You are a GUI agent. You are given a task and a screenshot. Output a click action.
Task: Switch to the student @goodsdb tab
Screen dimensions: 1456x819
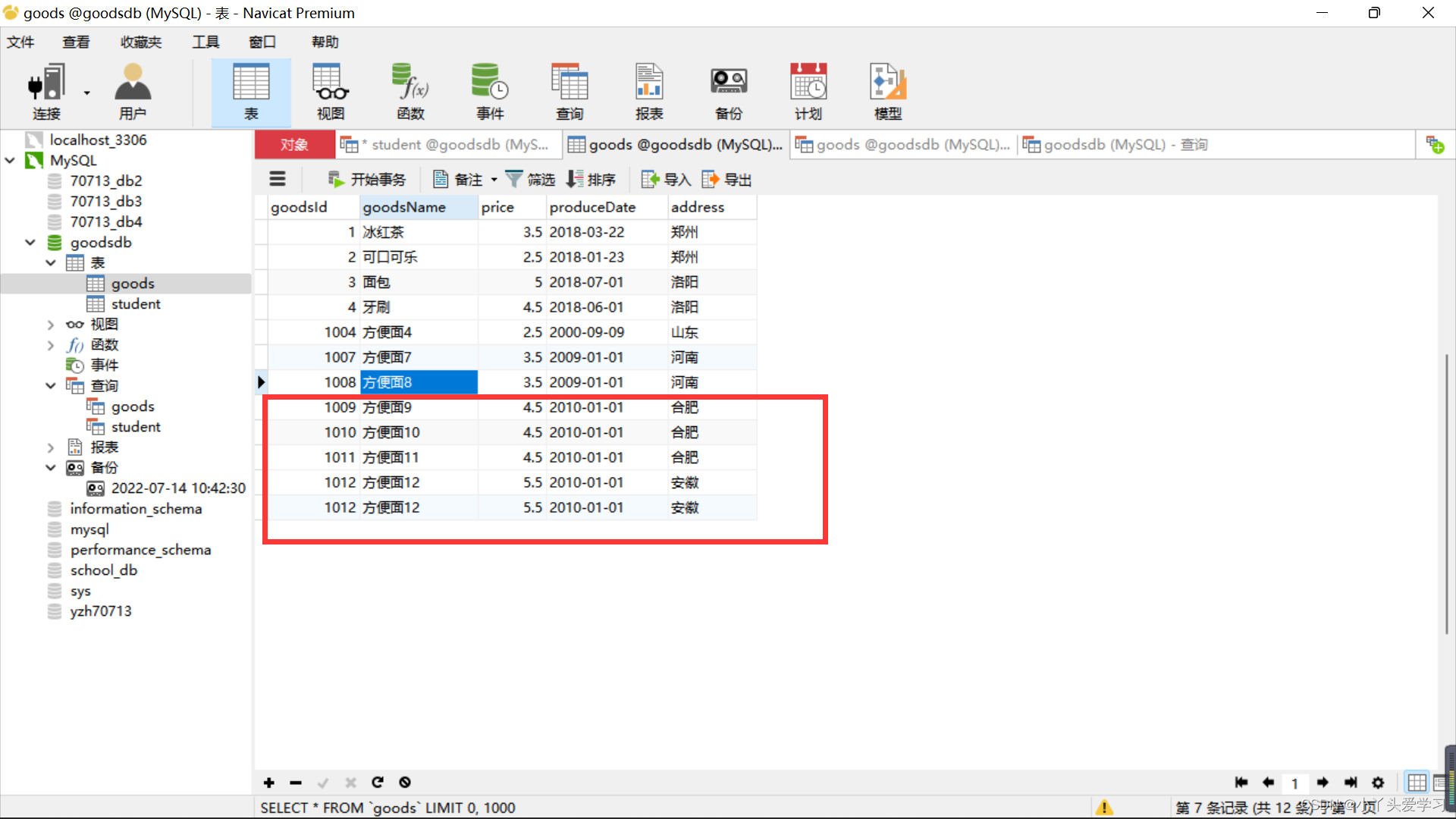(x=448, y=145)
